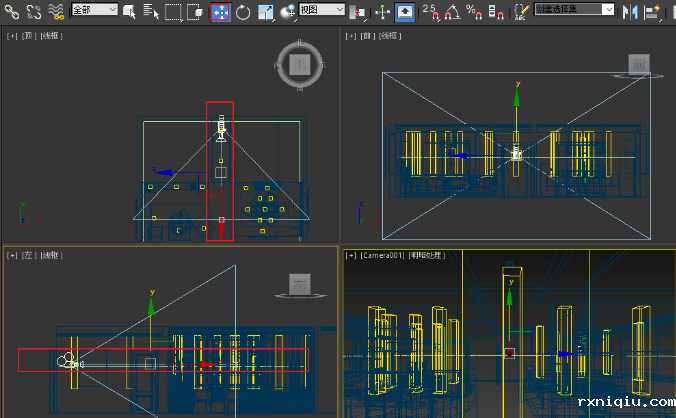Image resolution: width=676 pixels, height=418 pixels.
Task: Toggle Keyboard Shortcut Override
Action: click(x=404, y=12)
